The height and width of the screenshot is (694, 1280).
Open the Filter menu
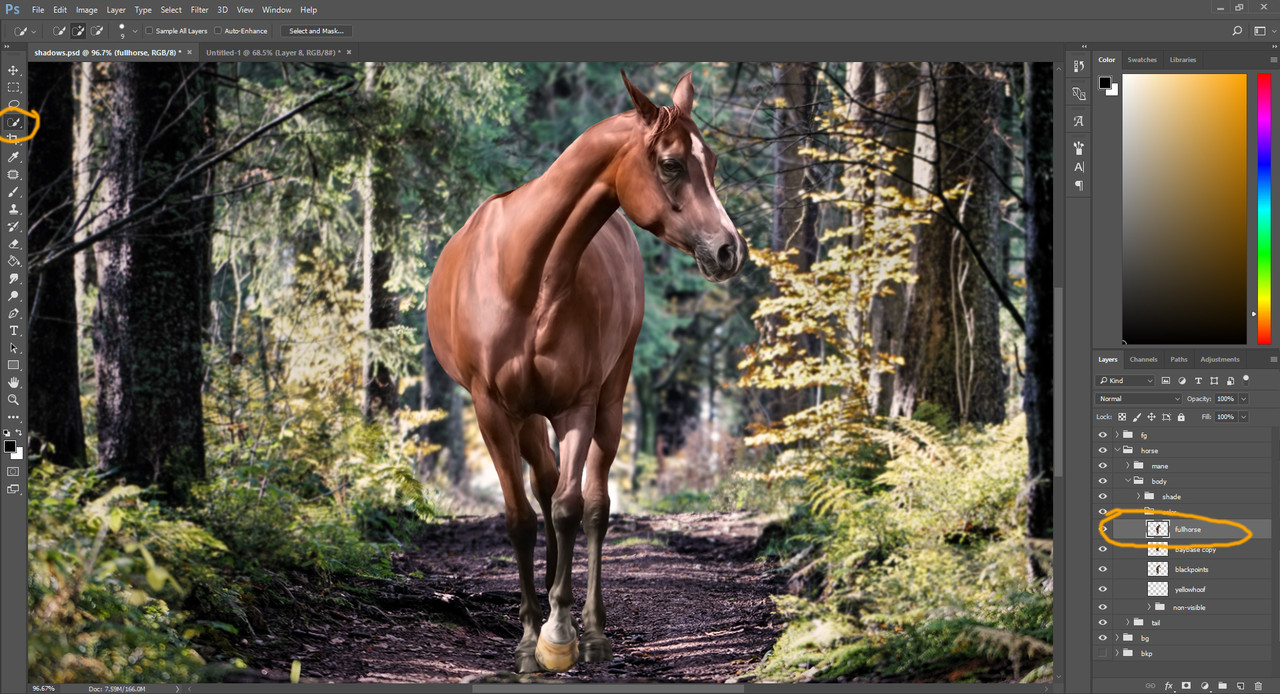200,10
